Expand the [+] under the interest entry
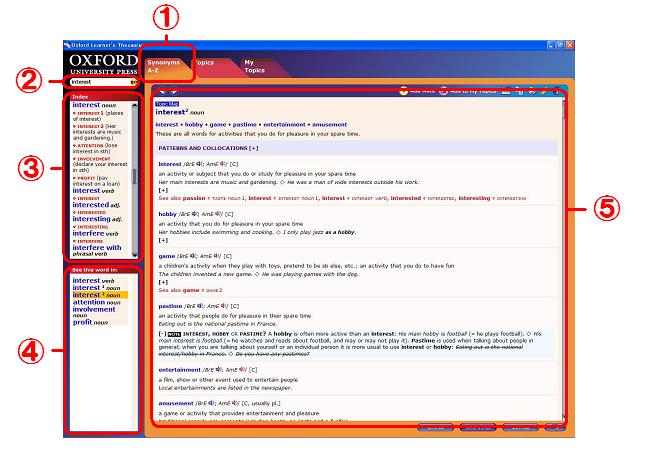 pos(163,190)
